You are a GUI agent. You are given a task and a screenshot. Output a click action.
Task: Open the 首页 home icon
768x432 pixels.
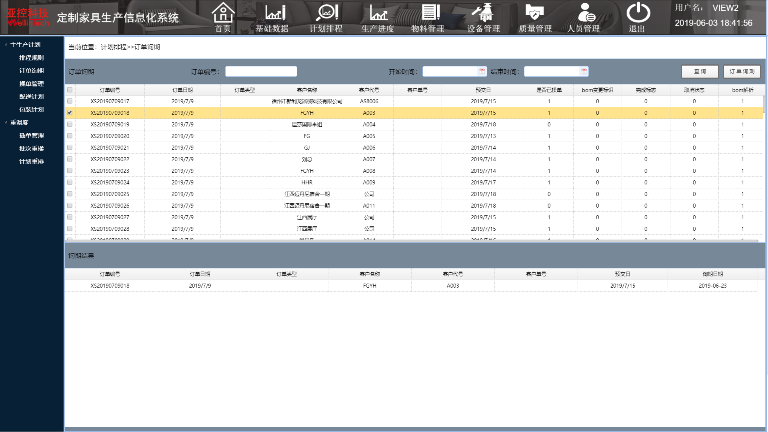point(223,12)
